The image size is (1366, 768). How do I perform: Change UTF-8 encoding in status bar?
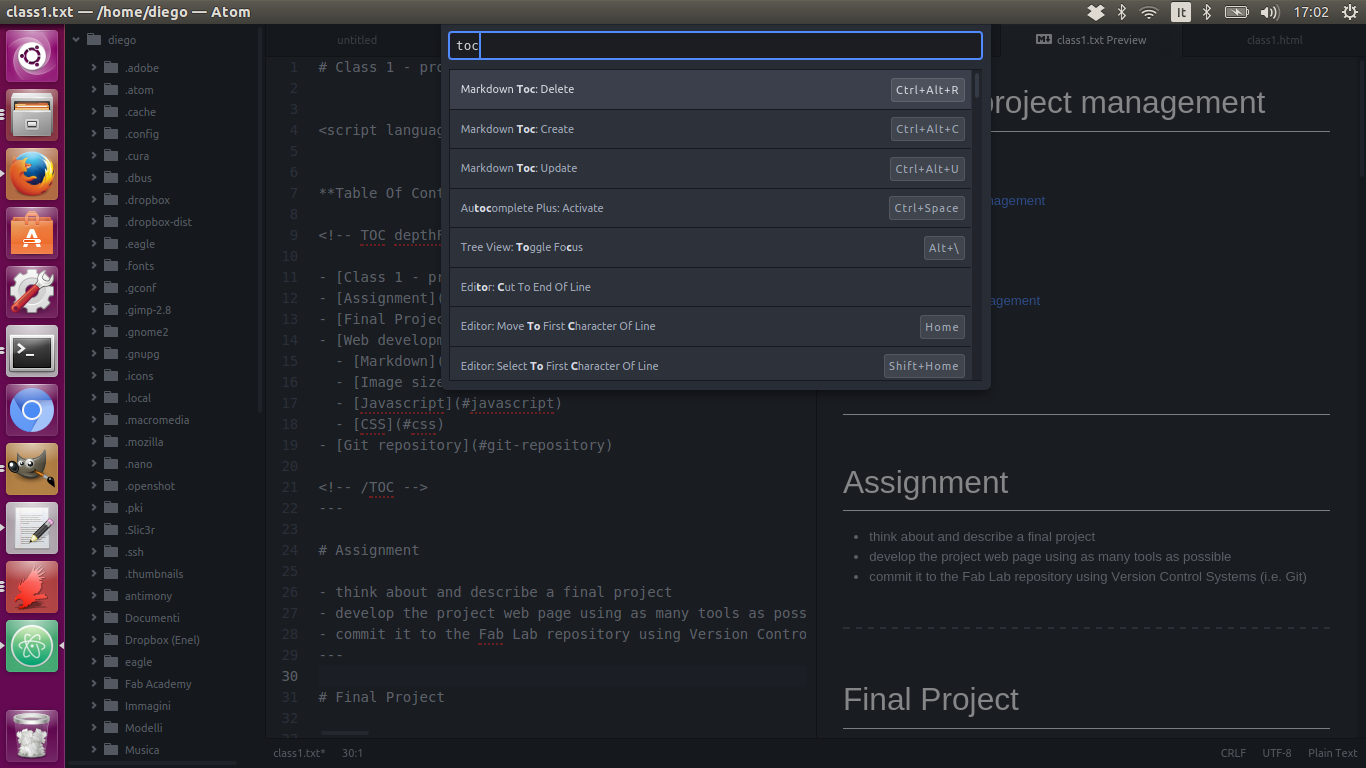pos(1277,753)
